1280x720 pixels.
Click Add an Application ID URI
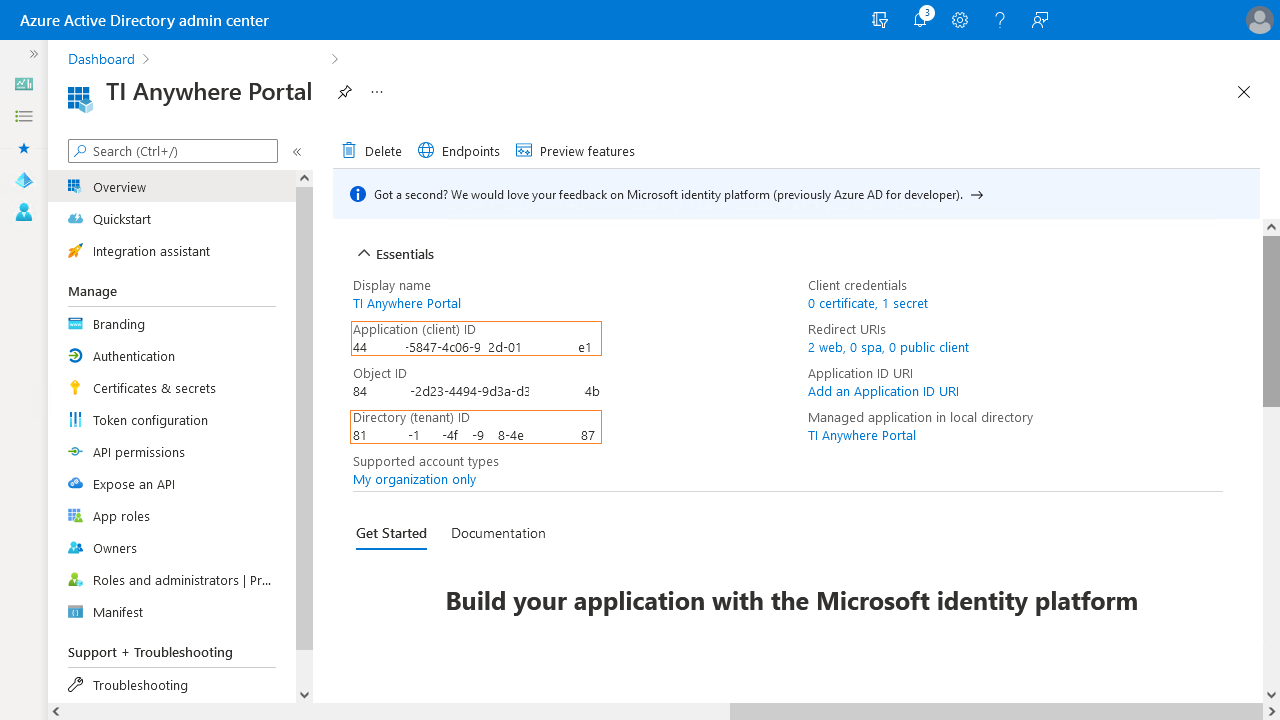[x=883, y=391]
